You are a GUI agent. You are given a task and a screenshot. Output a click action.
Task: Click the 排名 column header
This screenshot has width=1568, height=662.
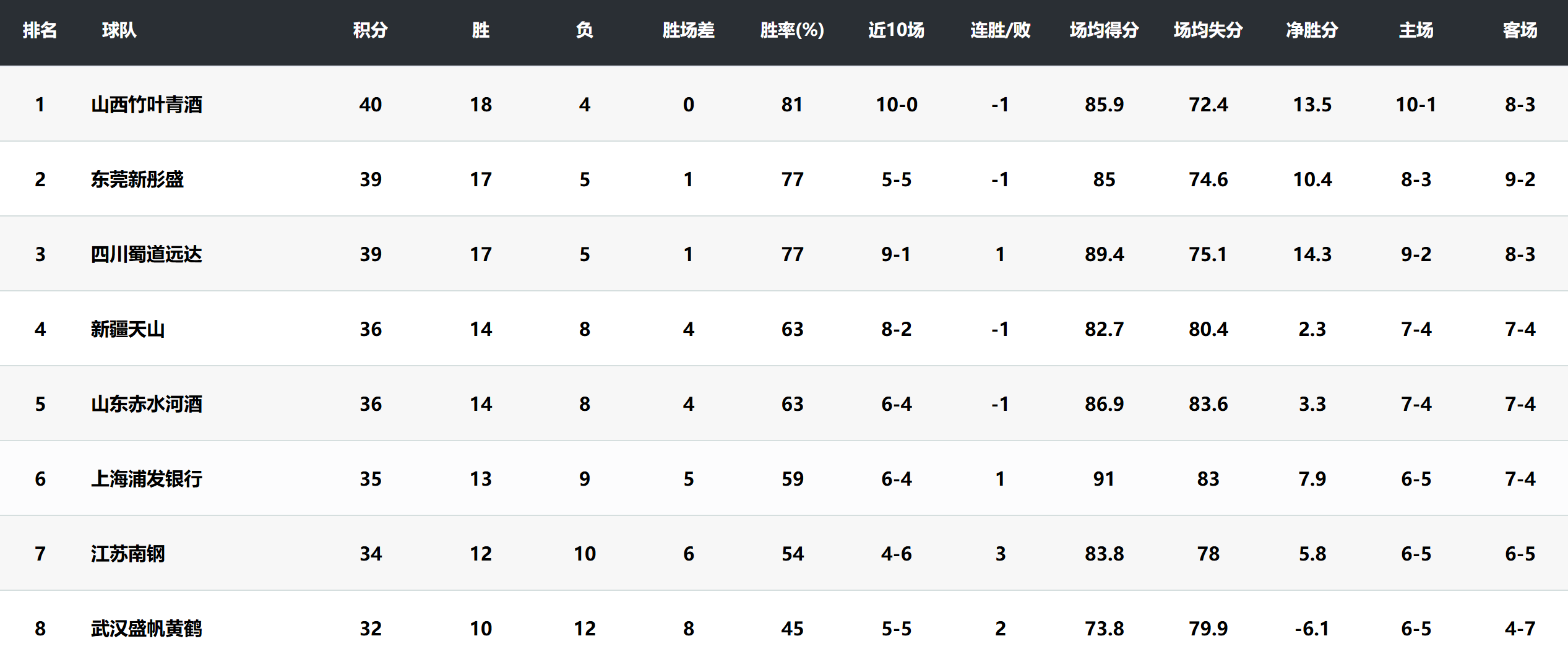(40, 30)
